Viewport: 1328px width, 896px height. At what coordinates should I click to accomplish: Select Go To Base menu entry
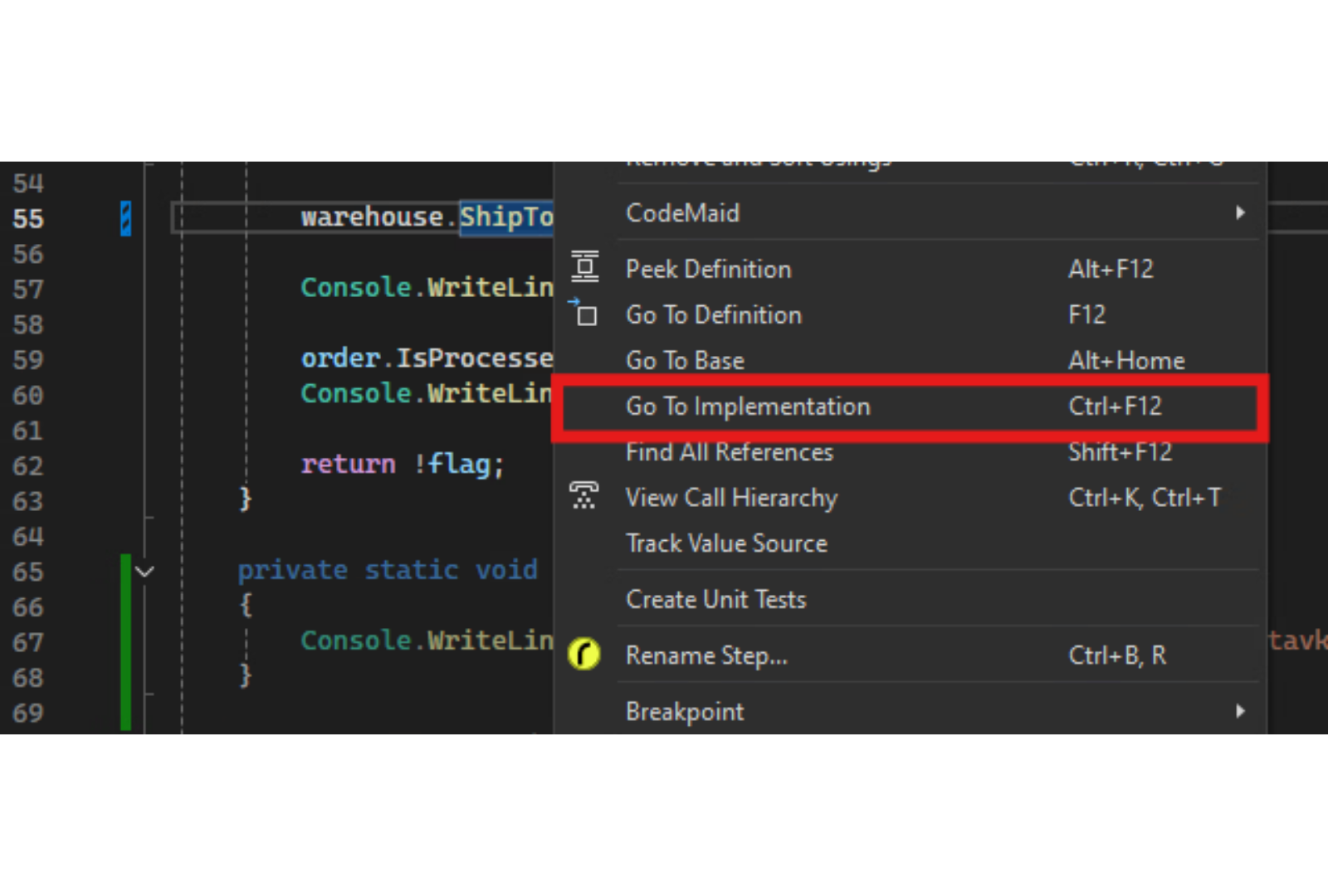pyautogui.click(x=685, y=361)
